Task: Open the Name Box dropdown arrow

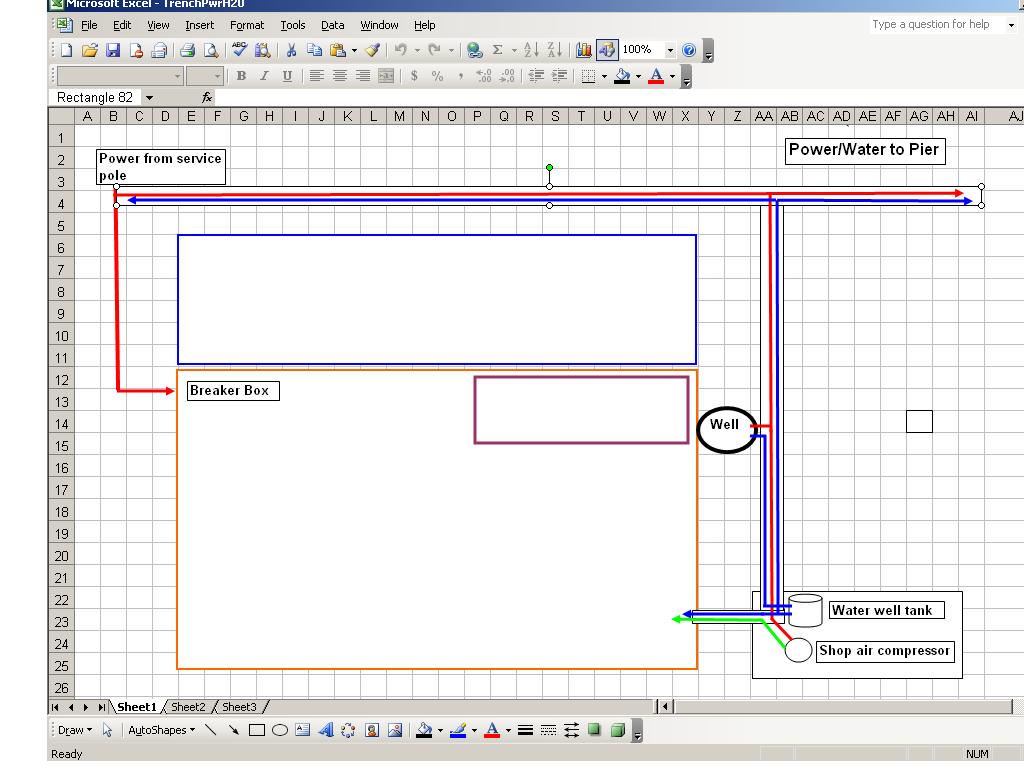Action: point(149,98)
